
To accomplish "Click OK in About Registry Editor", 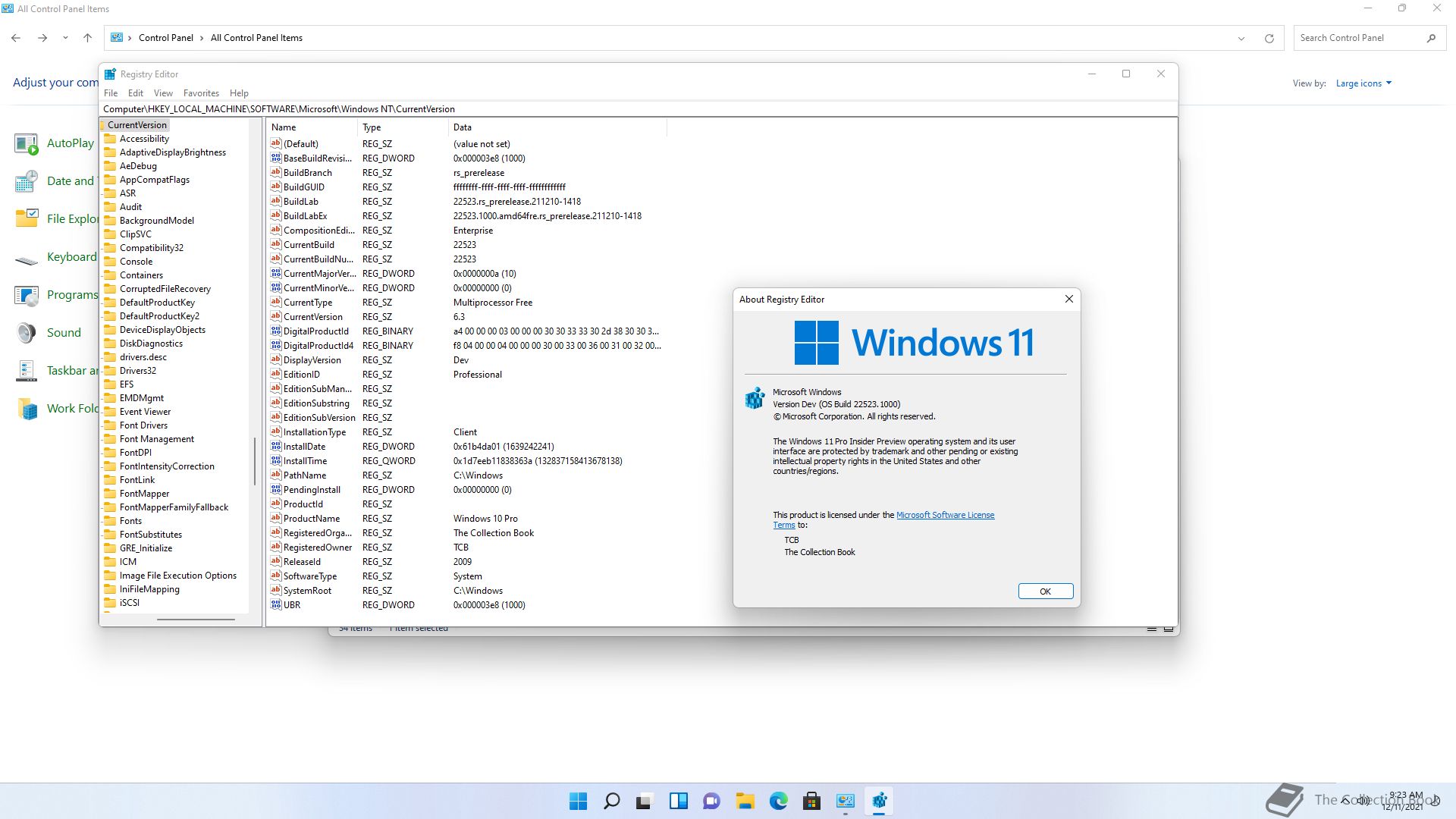I will (x=1045, y=591).
